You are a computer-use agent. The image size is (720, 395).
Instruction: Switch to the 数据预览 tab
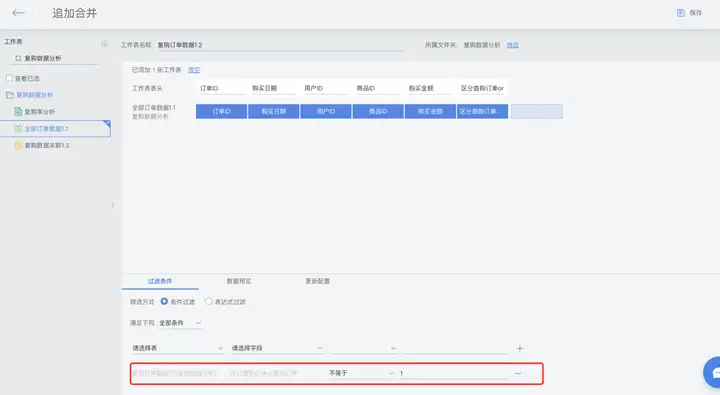pyautogui.click(x=239, y=281)
